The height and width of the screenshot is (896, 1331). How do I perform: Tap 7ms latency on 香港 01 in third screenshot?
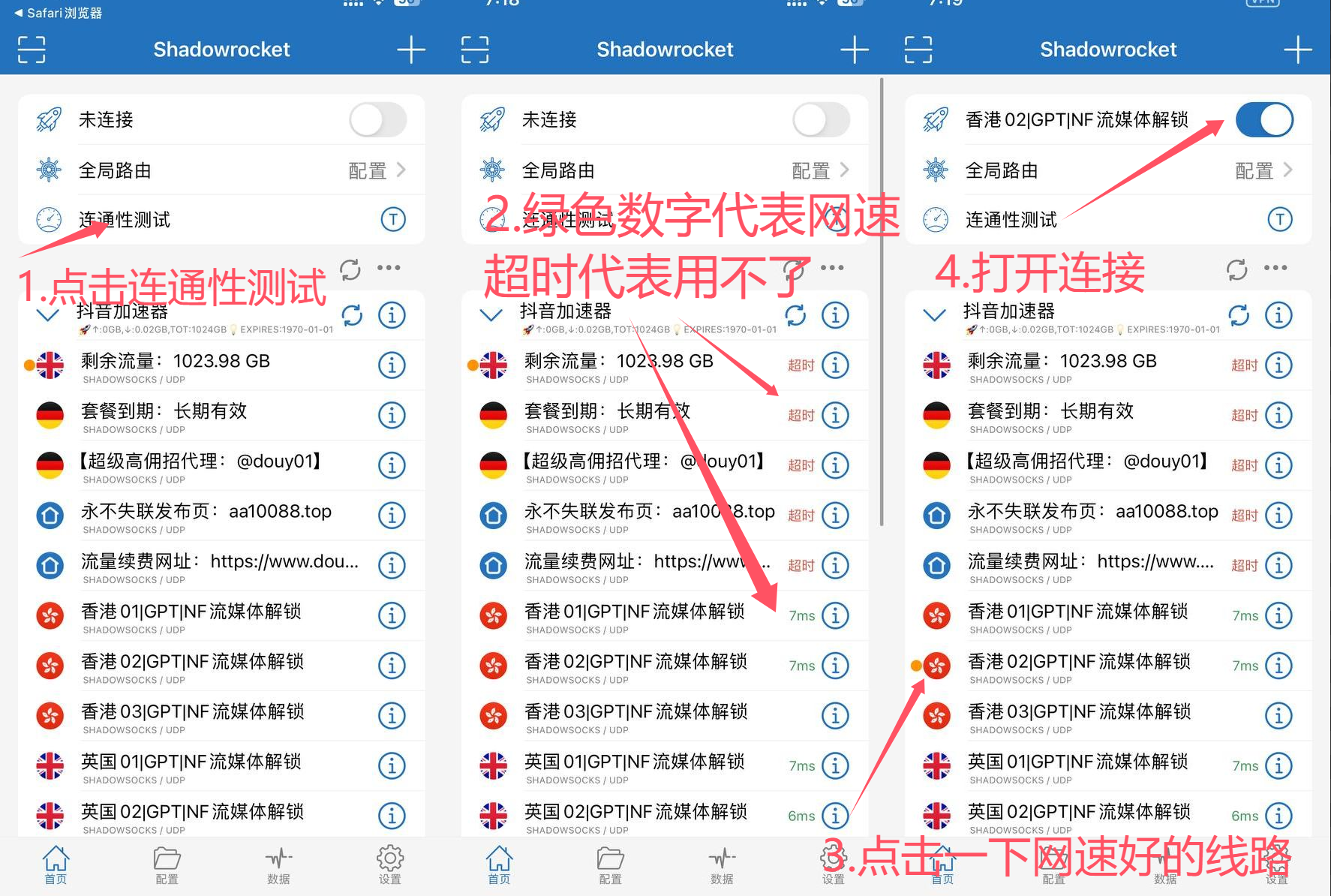point(1245,615)
